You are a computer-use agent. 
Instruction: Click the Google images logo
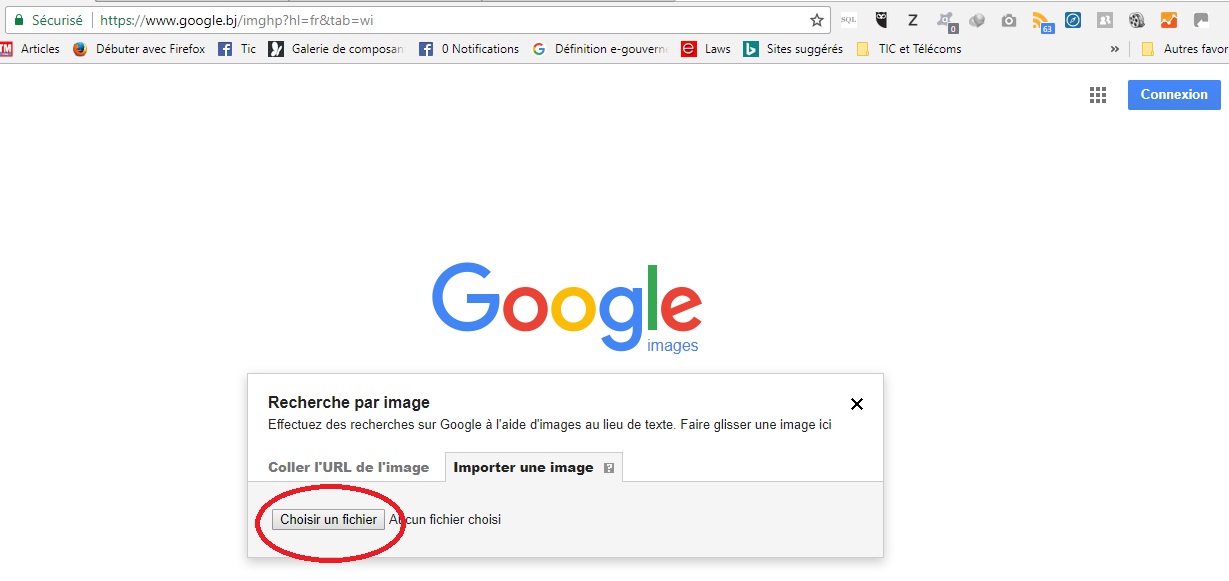click(x=566, y=307)
